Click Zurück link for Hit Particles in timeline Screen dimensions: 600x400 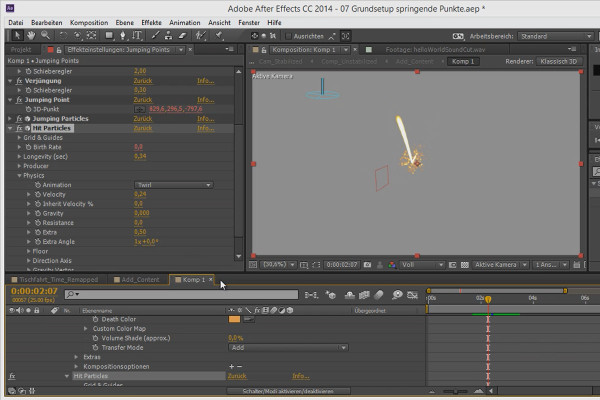[237, 376]
